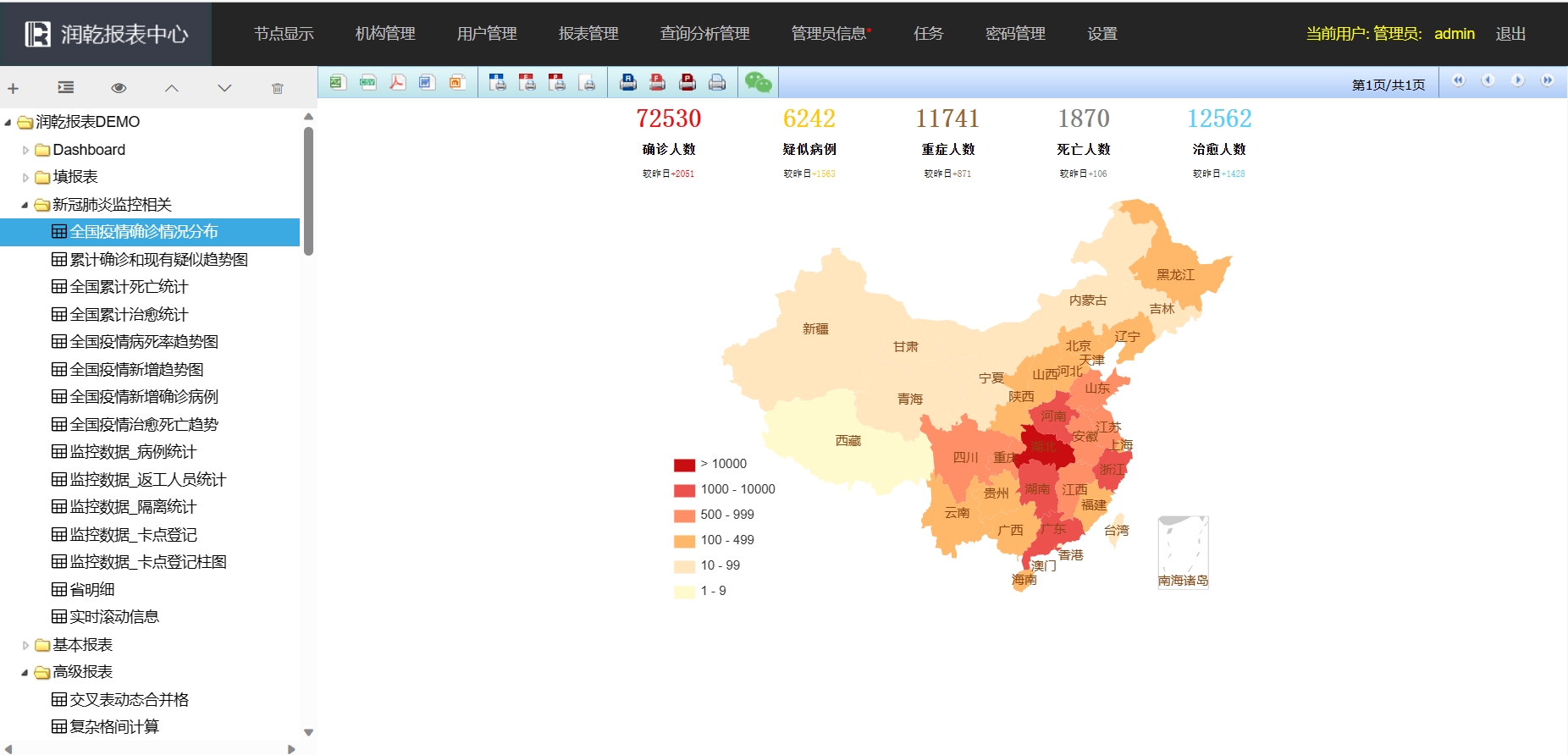The height and width of the screenshot is (755, 1568).
Task: Open 用户管理 menu
Action: 487,34
